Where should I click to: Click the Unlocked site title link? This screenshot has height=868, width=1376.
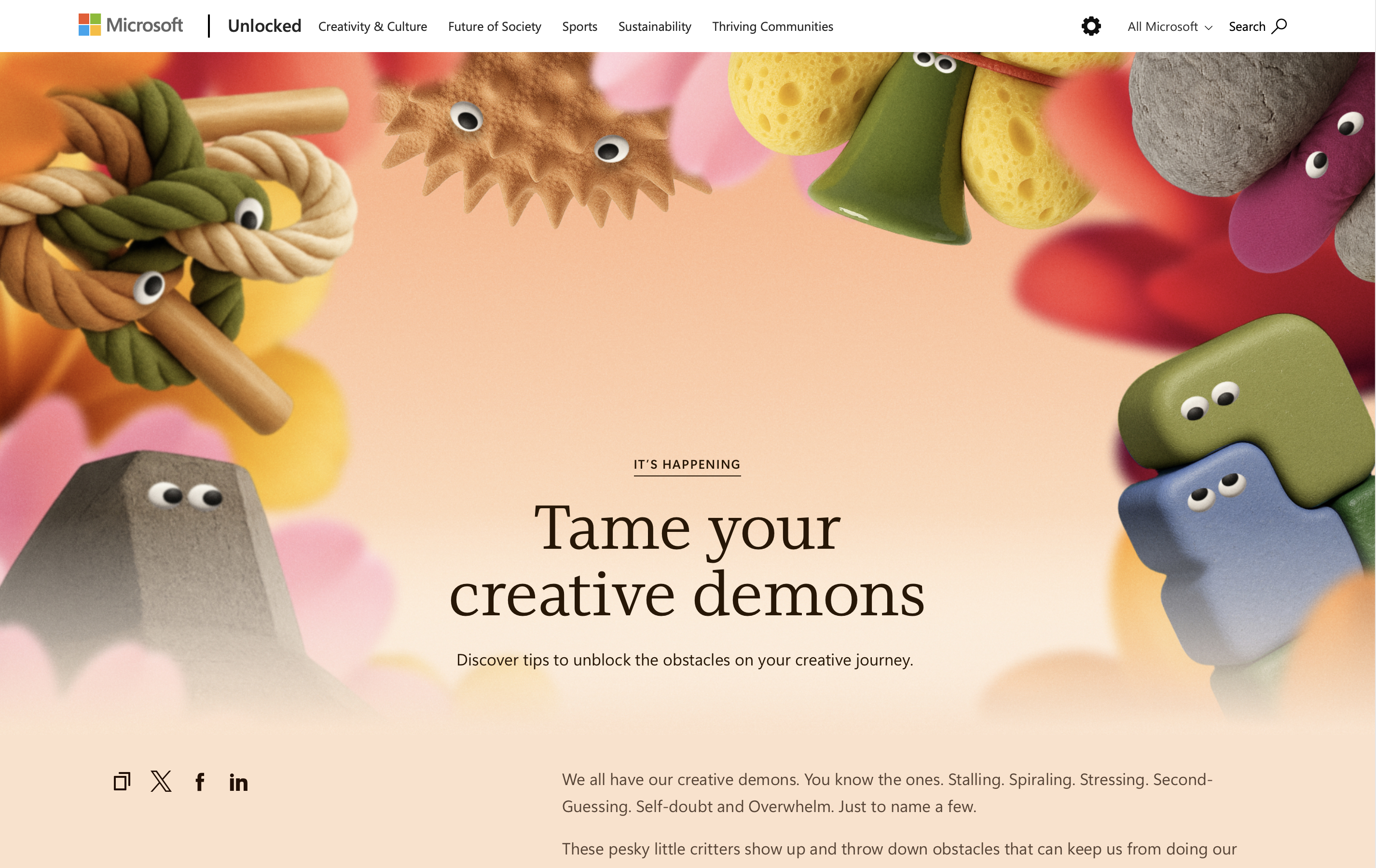coord(264,26)
